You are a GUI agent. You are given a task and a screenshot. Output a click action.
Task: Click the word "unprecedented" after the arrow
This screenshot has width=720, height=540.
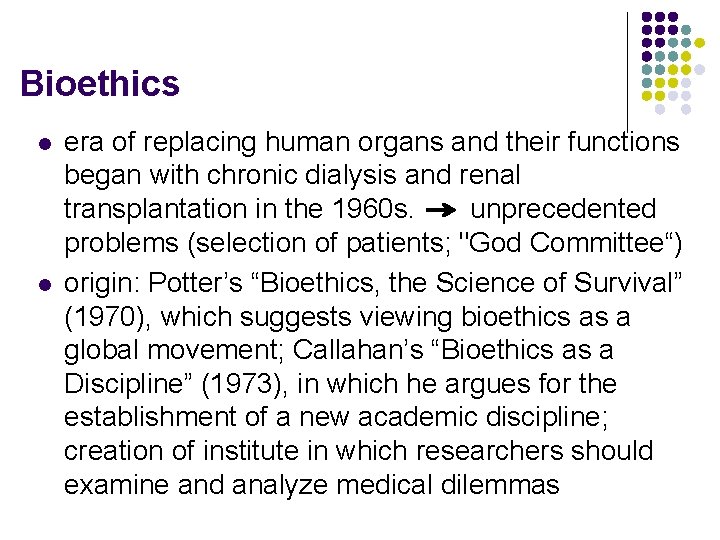pos(563,210)
